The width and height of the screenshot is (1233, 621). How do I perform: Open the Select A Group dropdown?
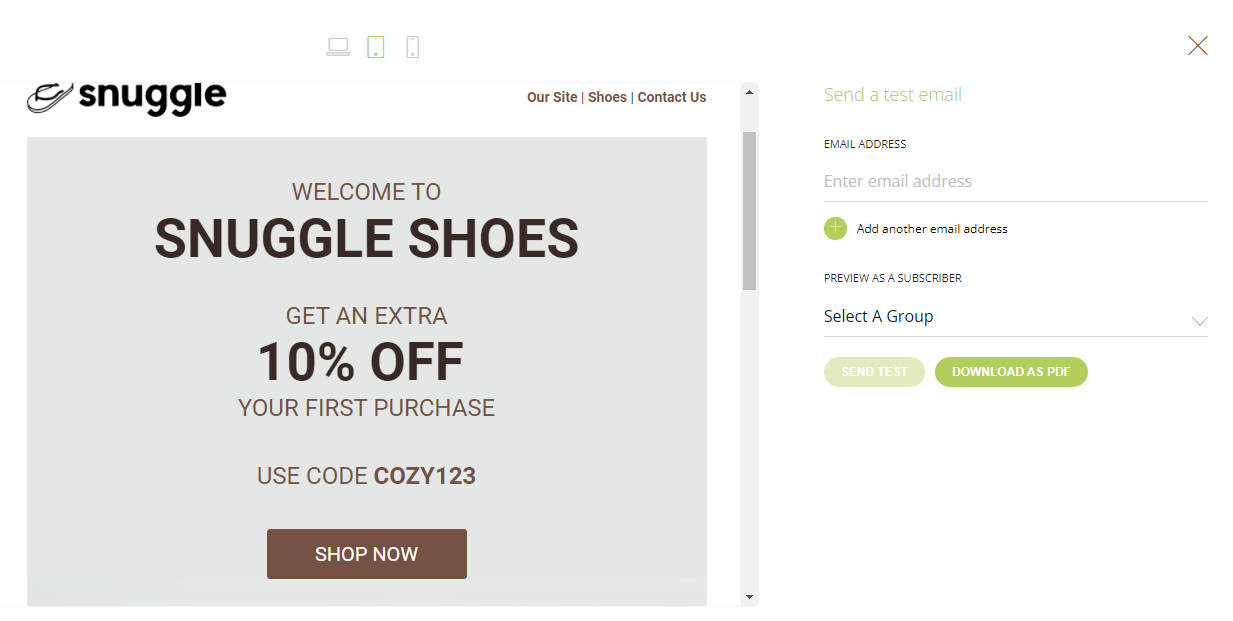[1000, 317]
